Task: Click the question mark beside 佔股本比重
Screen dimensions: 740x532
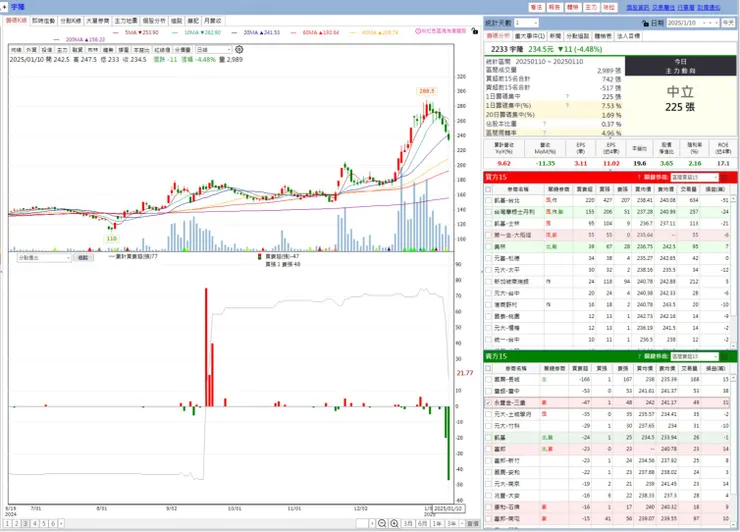Action: coord(545,124)
